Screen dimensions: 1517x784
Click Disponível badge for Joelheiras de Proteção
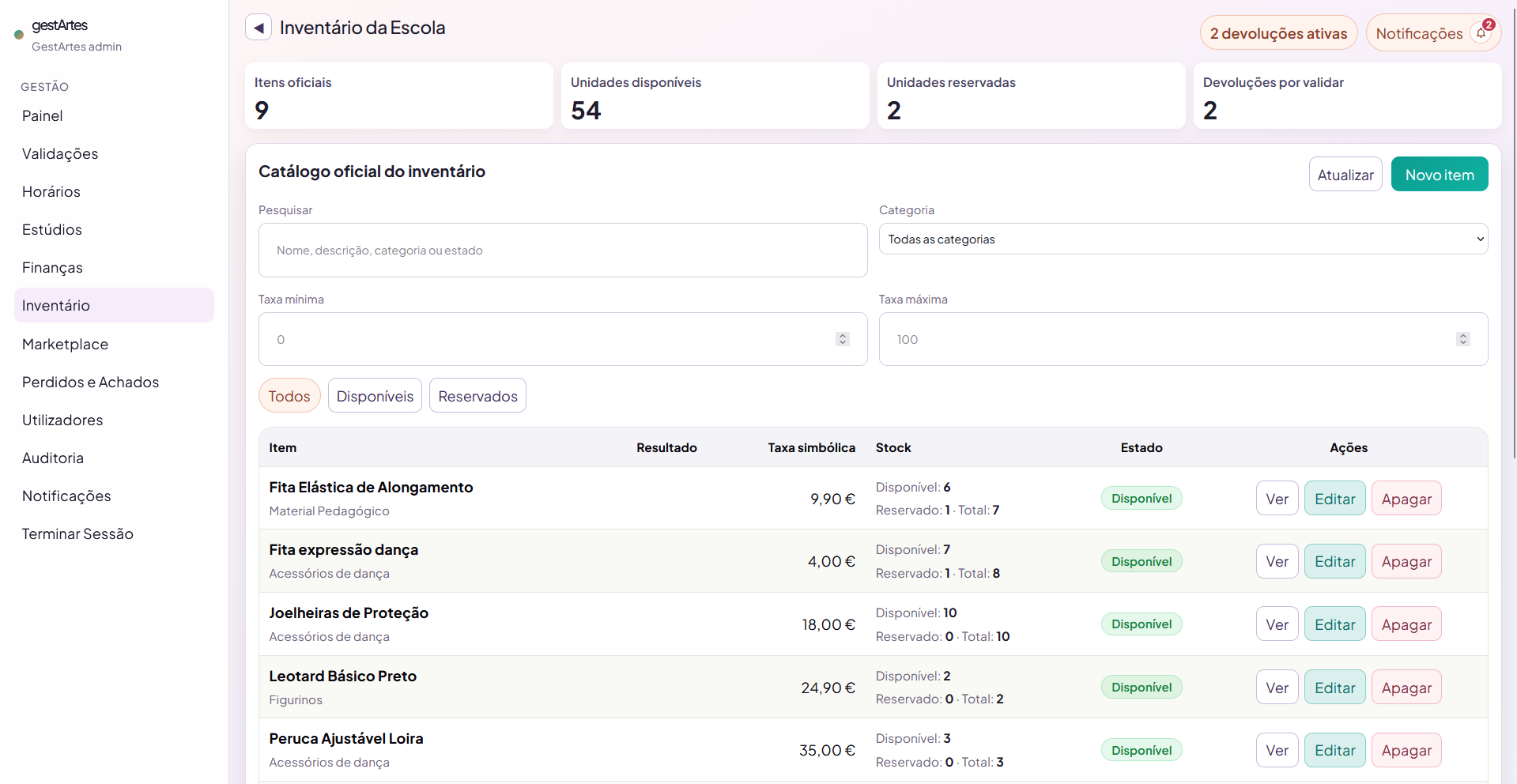coord(1142,624)
